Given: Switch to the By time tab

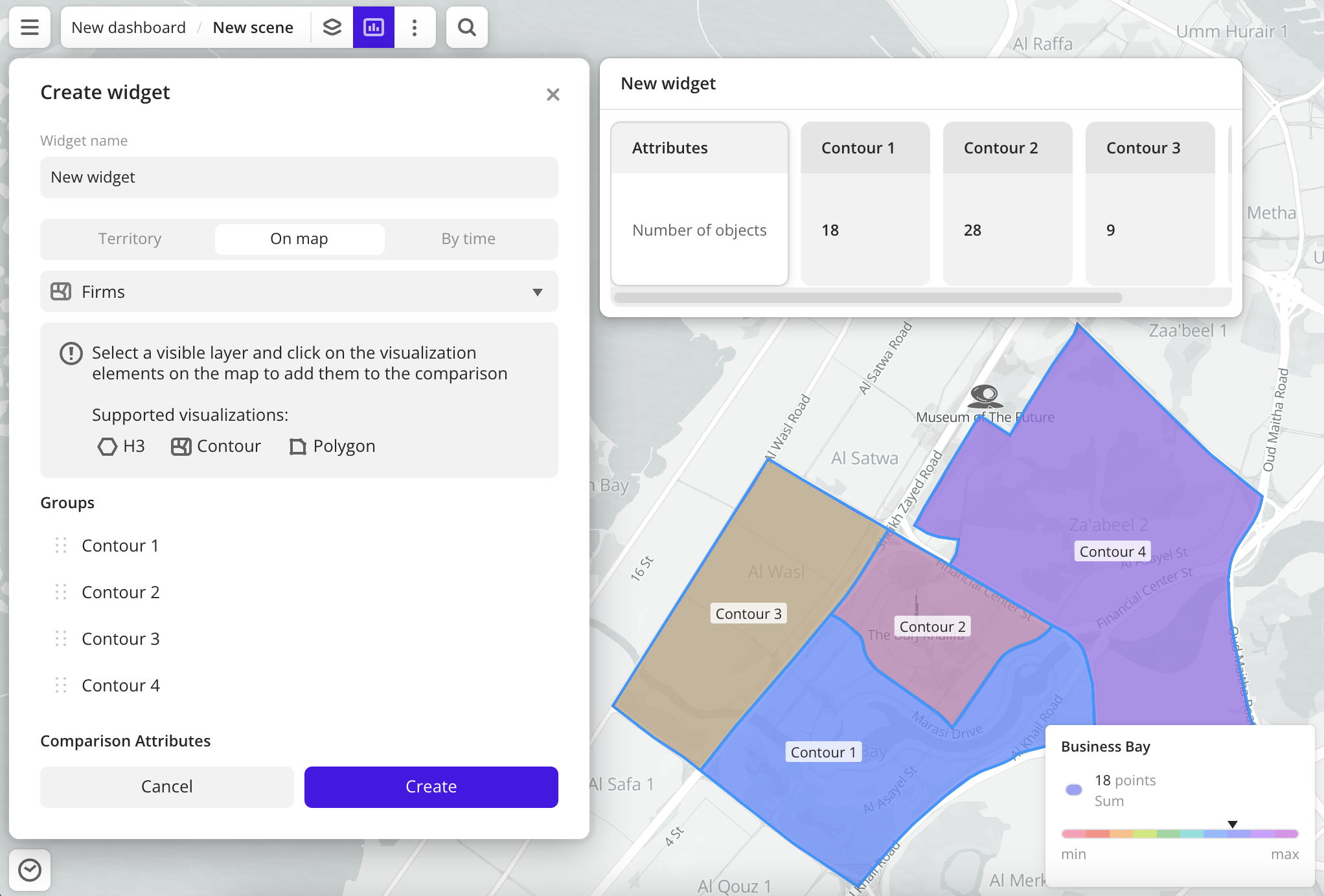Looking at the screenshot, I should coord(468,239).
